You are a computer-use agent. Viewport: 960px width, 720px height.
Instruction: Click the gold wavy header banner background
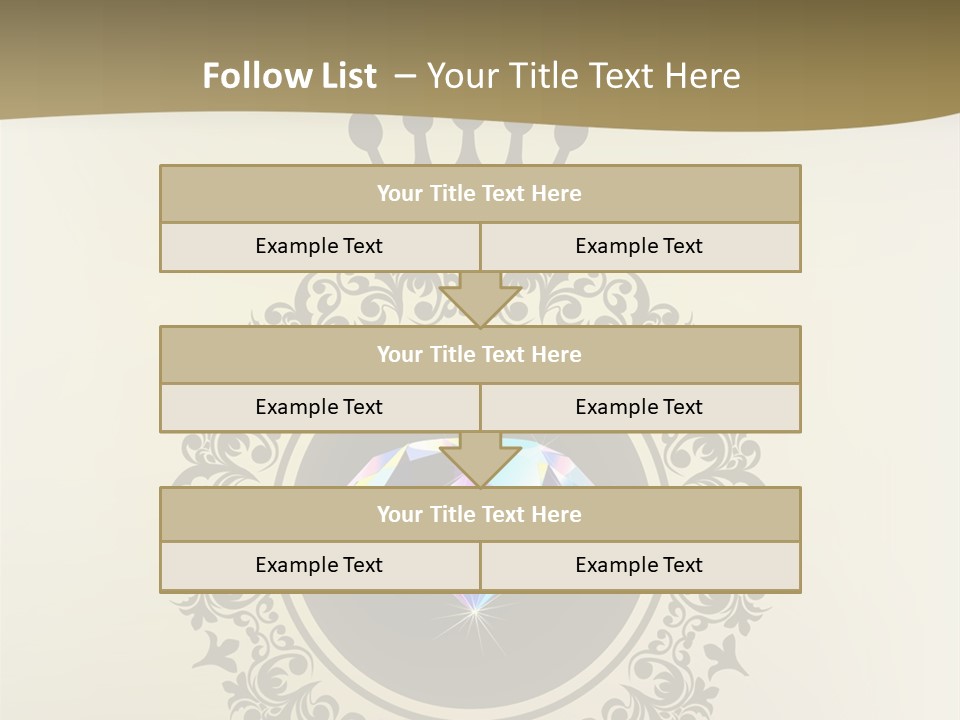pyautogui.click(x=850, y=60)
